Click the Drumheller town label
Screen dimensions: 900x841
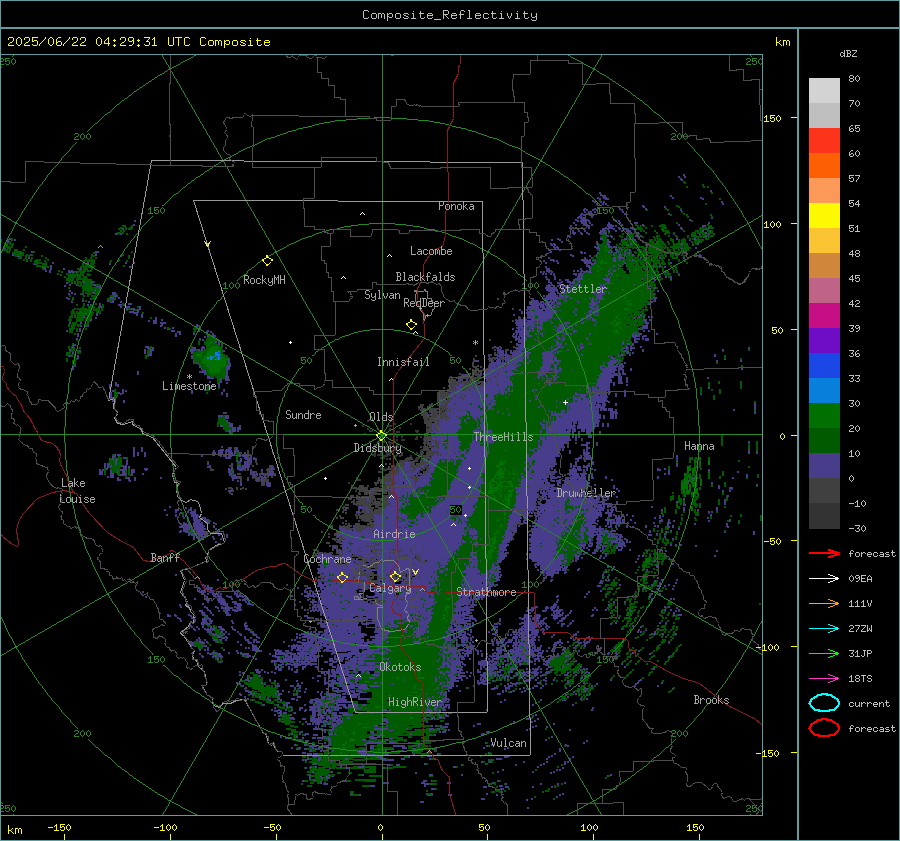(x=586, y=493)
